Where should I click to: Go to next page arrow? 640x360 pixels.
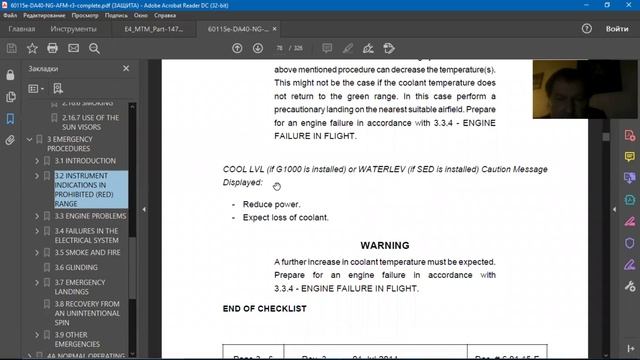coord(258,48)
